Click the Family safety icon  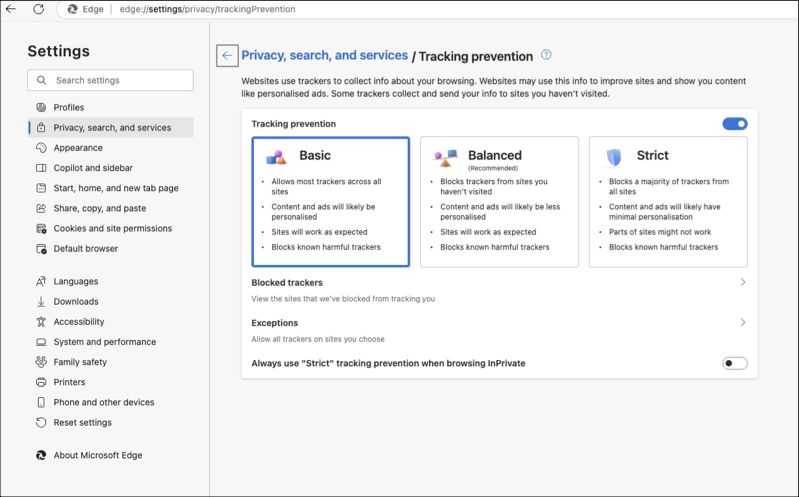click(41, 362)
